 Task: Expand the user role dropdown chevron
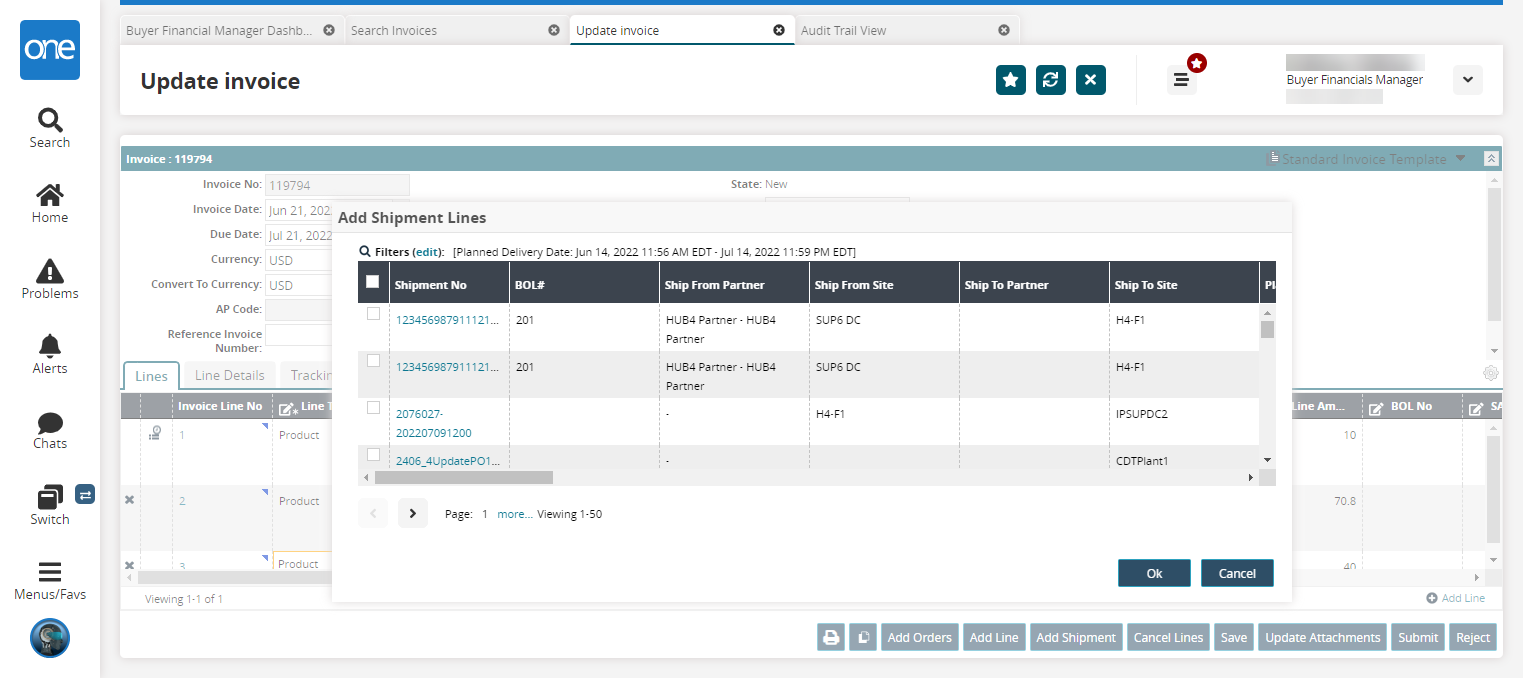click(1467, 80)
